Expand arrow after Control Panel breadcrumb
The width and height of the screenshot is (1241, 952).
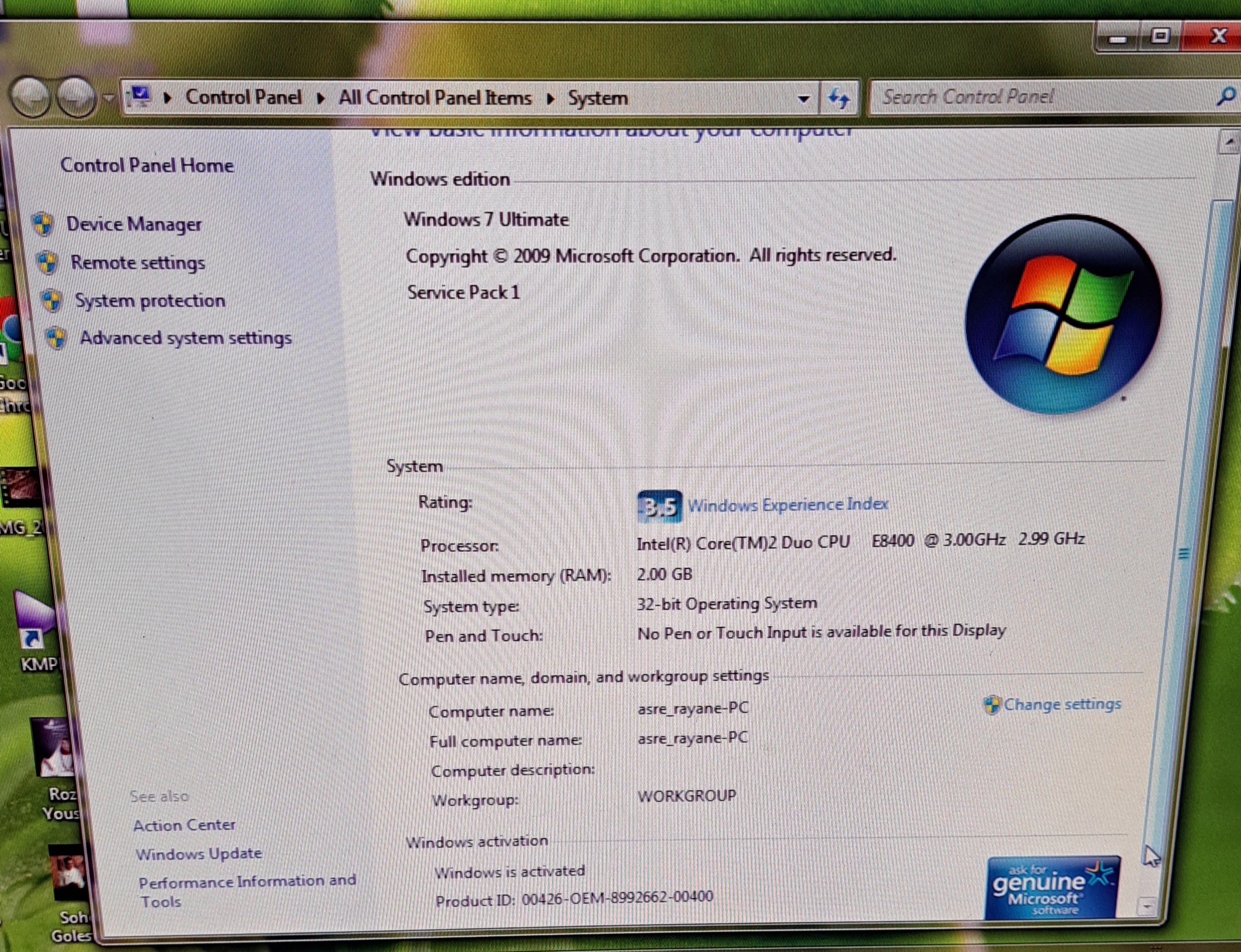click(321, 98)
